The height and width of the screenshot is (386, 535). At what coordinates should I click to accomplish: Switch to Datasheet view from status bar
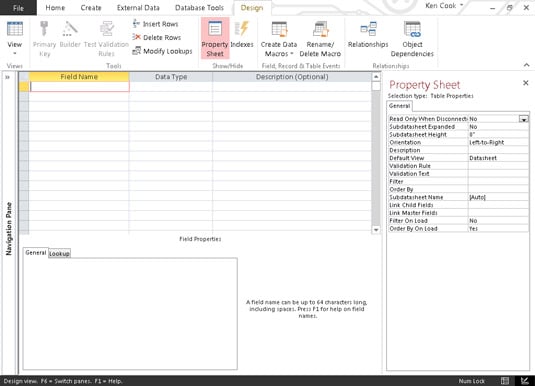(x=505, y=381)
